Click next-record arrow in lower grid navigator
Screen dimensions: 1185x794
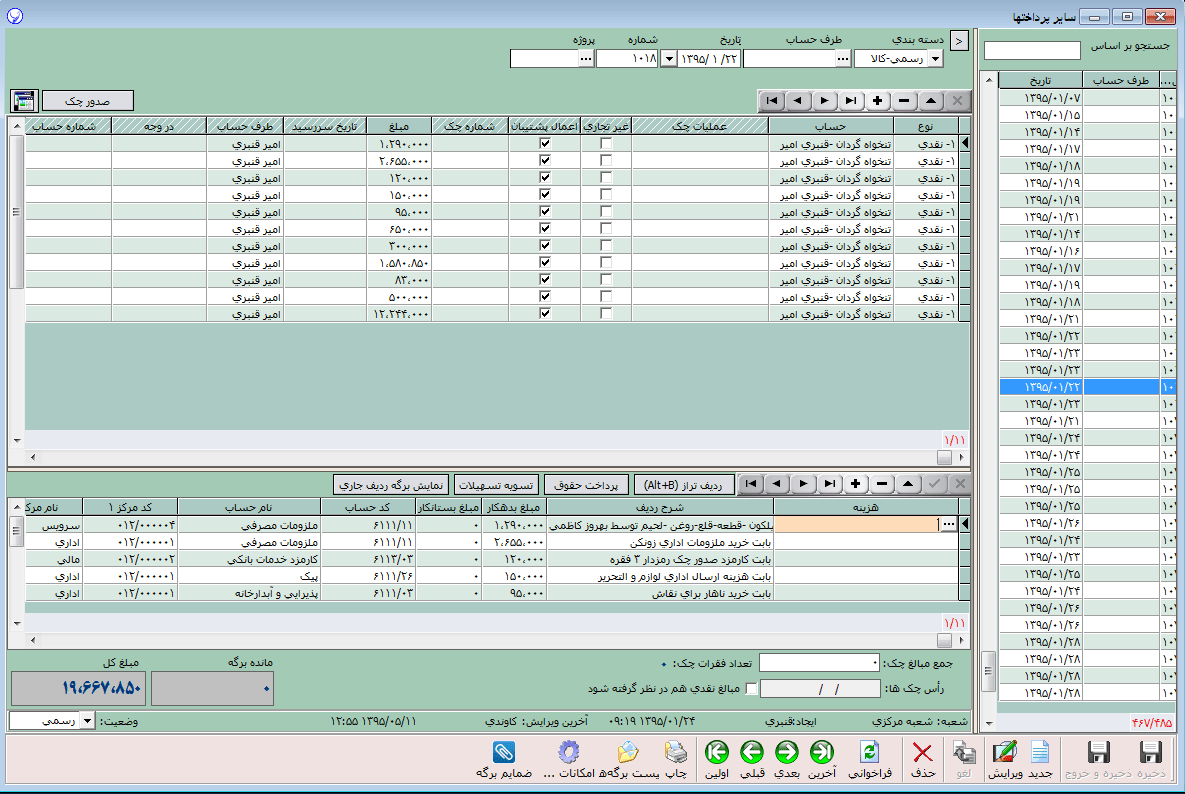tap(803, 484)
